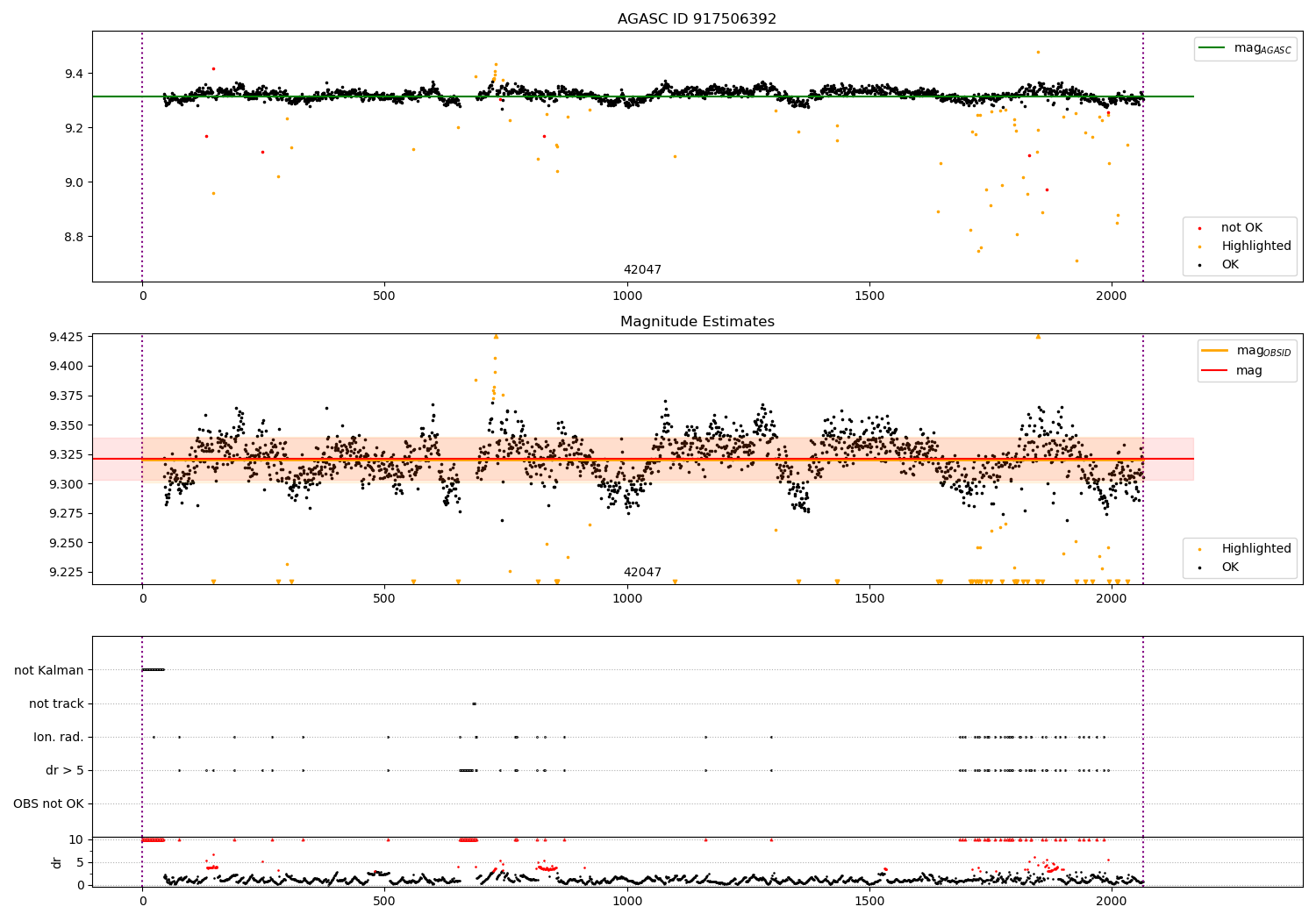The height and width of the screenshot is (921, 1316).
Task: Click the 500 x-tick under Magnitude Estimates plot
Action: pos(384,599)
